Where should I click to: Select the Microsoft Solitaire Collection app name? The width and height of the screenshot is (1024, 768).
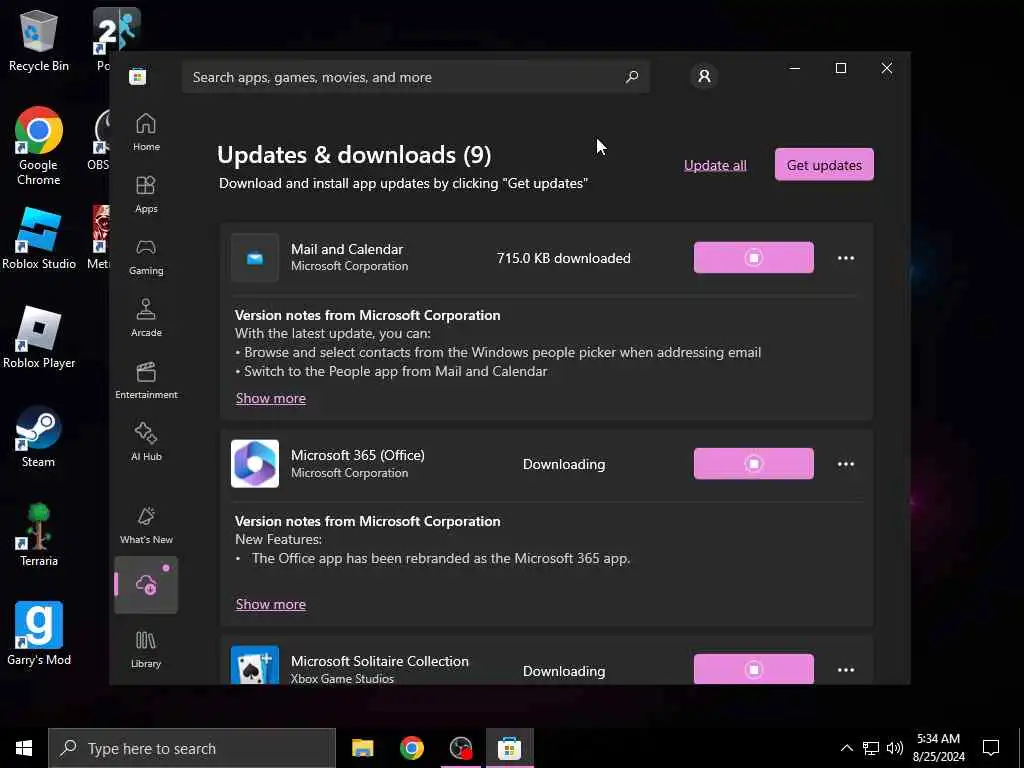coord(379,661)
